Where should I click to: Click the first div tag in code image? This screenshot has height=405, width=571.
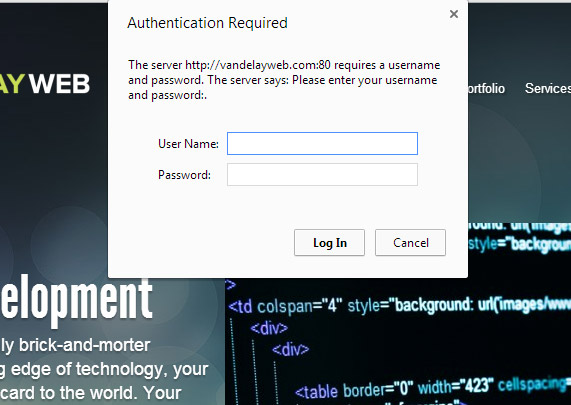pos(269,329)
